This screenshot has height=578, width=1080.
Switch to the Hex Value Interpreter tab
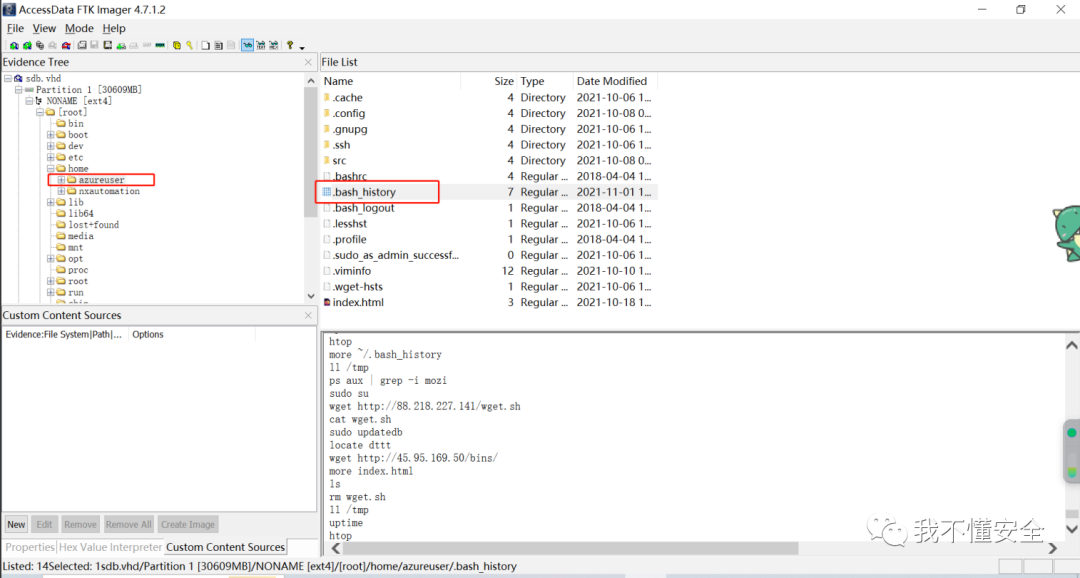tap(110, 547)
